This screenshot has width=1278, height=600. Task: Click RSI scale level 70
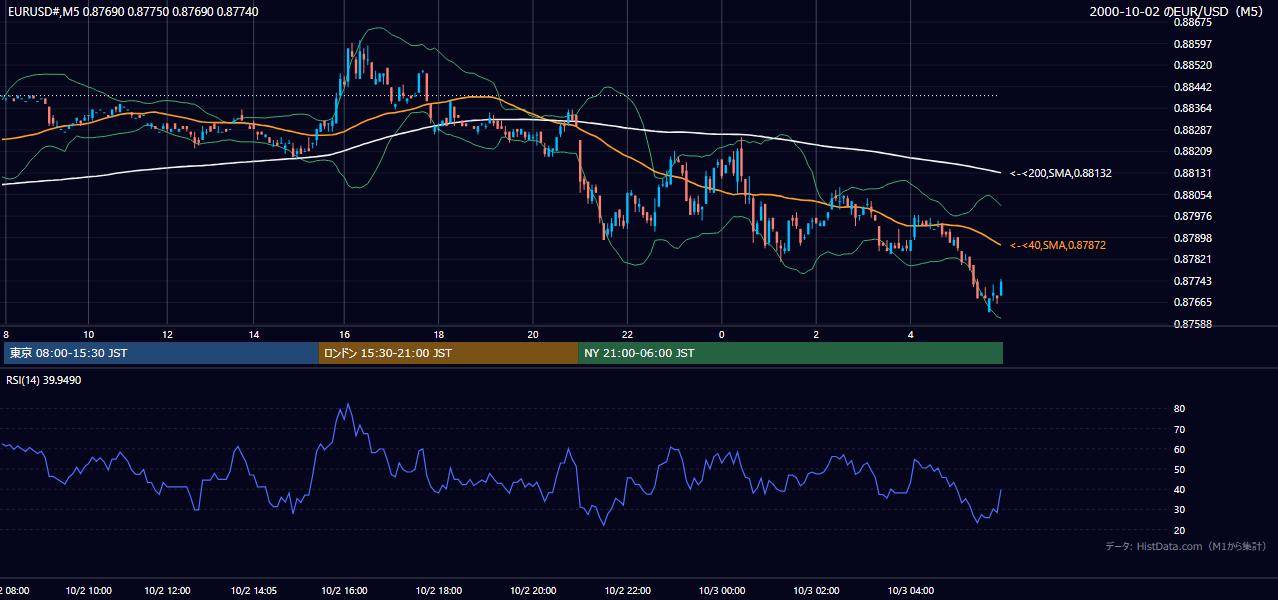(1179, 429)
